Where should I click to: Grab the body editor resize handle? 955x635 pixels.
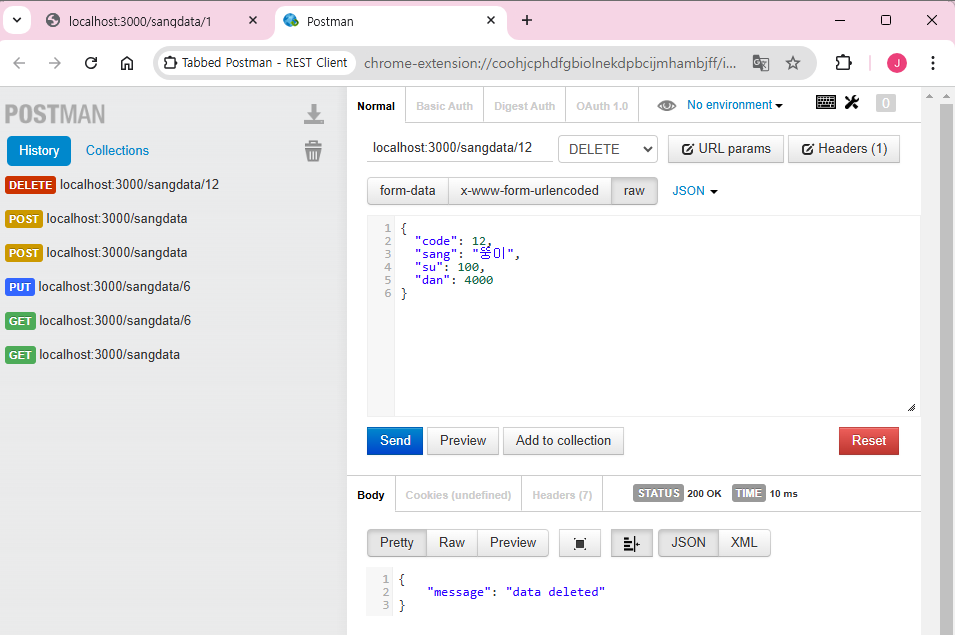(911, 407)
